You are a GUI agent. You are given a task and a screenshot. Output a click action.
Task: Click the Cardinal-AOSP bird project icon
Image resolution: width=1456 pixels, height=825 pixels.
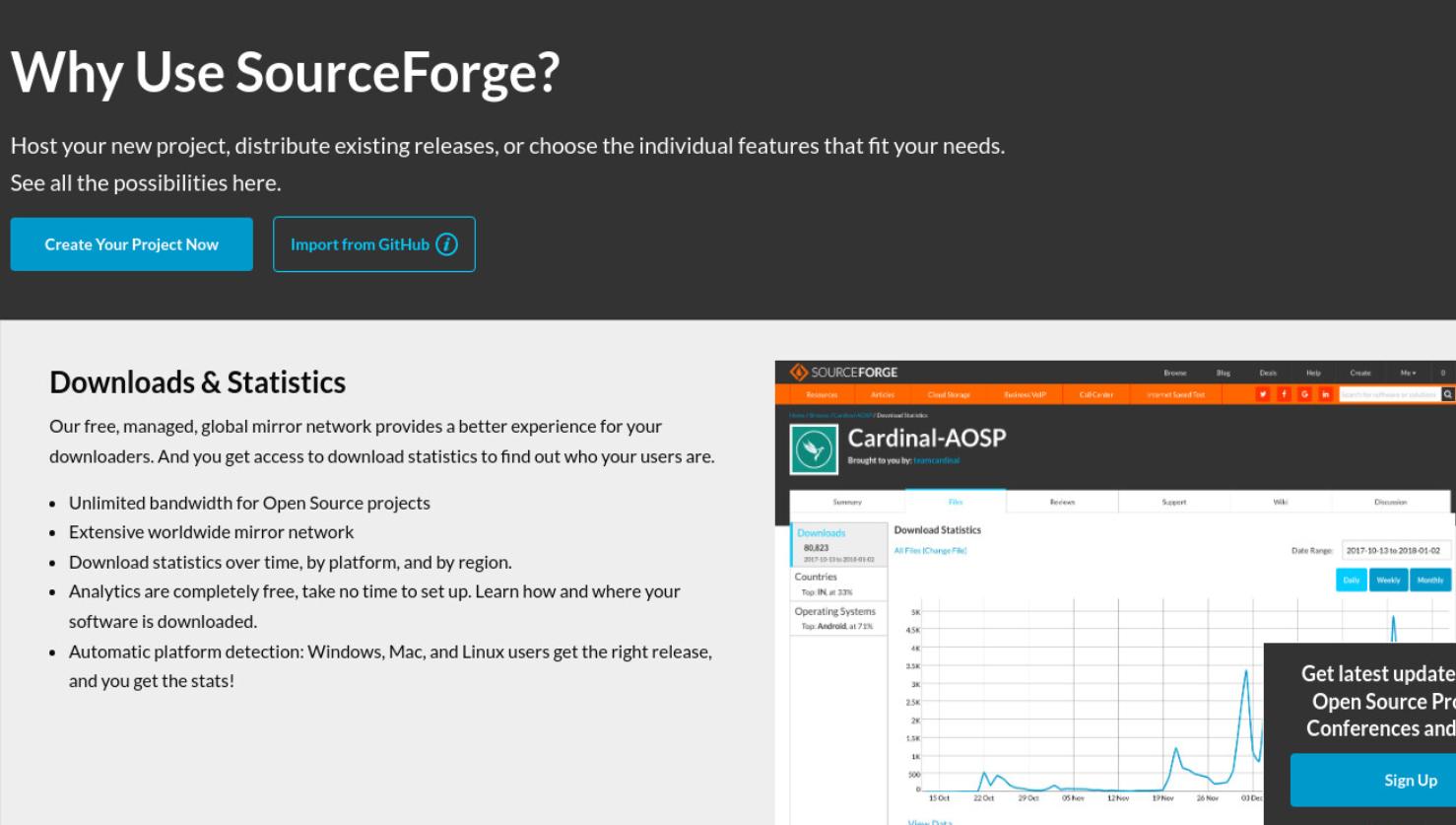(x=814, y=450)
